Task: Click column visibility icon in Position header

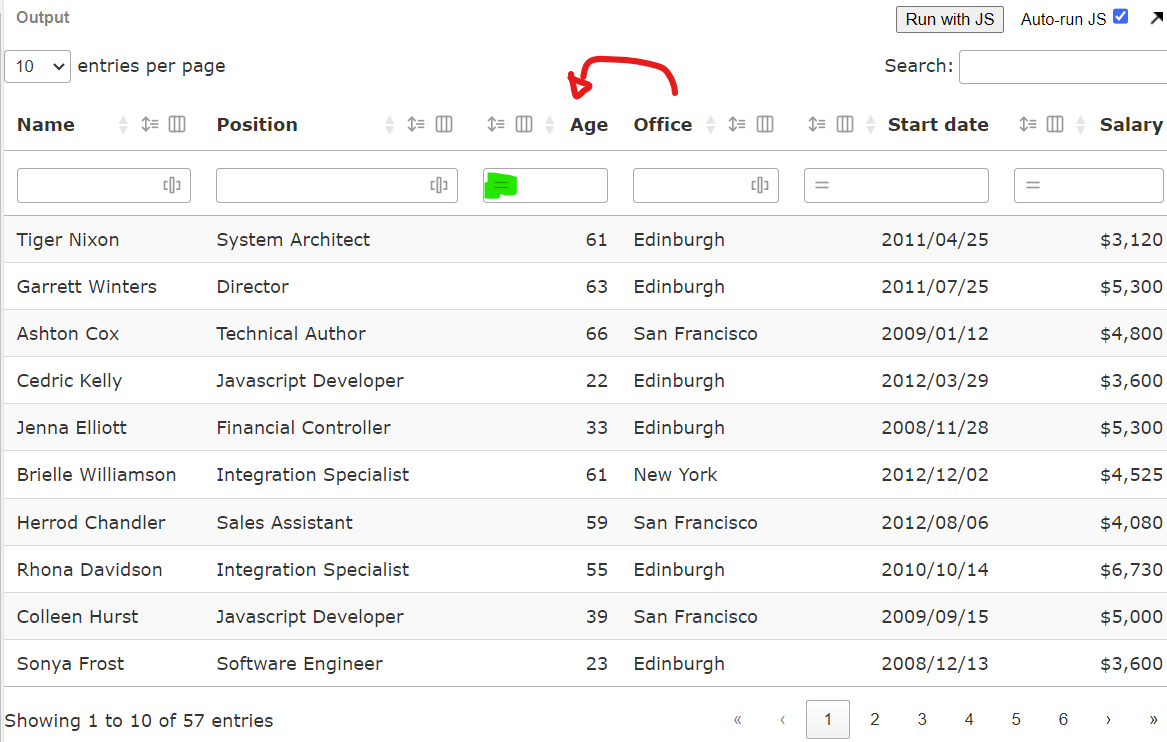Action: tap(444, 125)
